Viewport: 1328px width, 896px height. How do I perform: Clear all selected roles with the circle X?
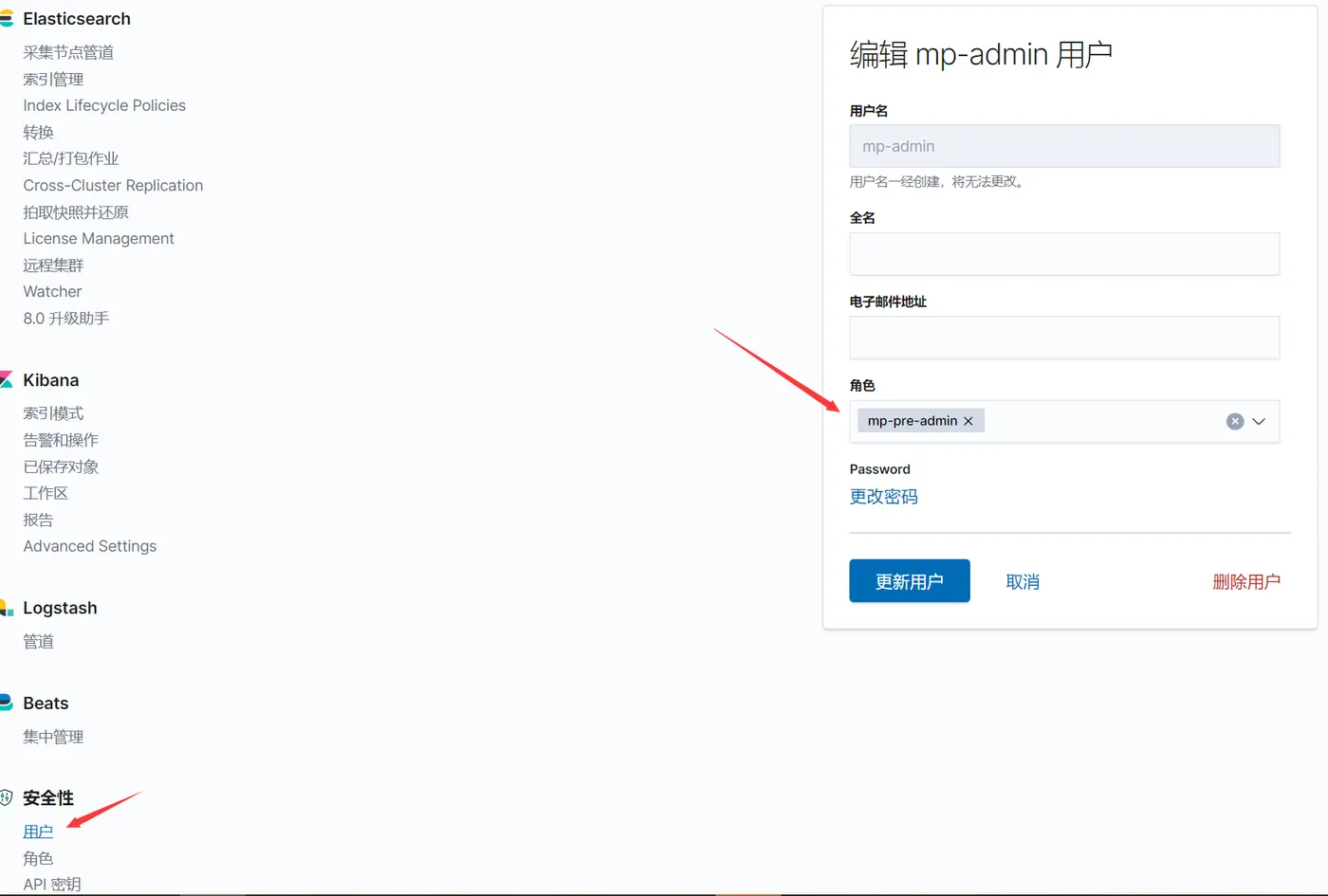click(1235, 421)
